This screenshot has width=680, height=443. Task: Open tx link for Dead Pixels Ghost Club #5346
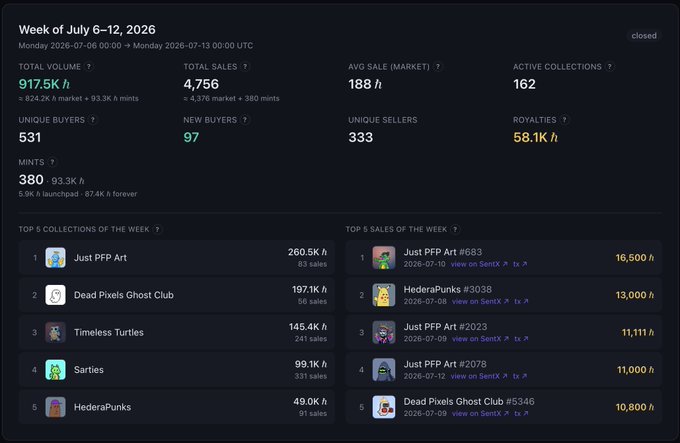[521, 414]
